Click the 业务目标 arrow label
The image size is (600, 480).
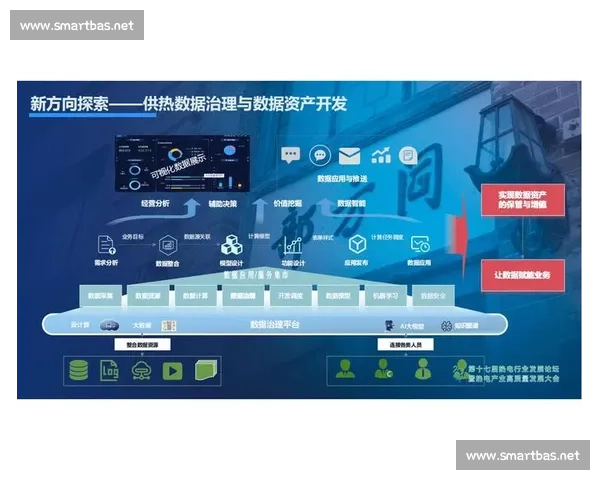[x=133, y=237]
